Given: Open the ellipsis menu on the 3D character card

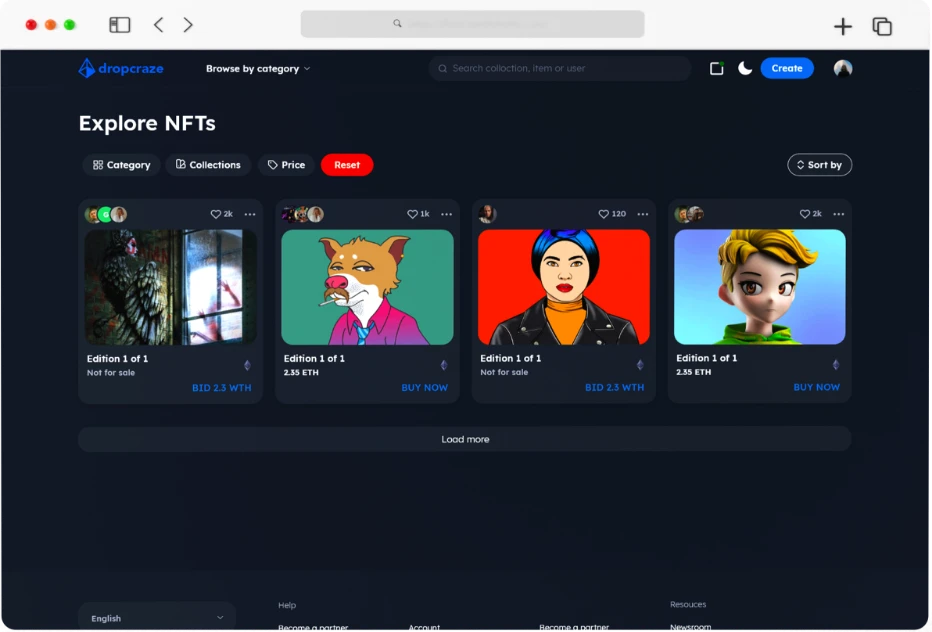Looking at the screenshot, I should click(x=838, y=214).
